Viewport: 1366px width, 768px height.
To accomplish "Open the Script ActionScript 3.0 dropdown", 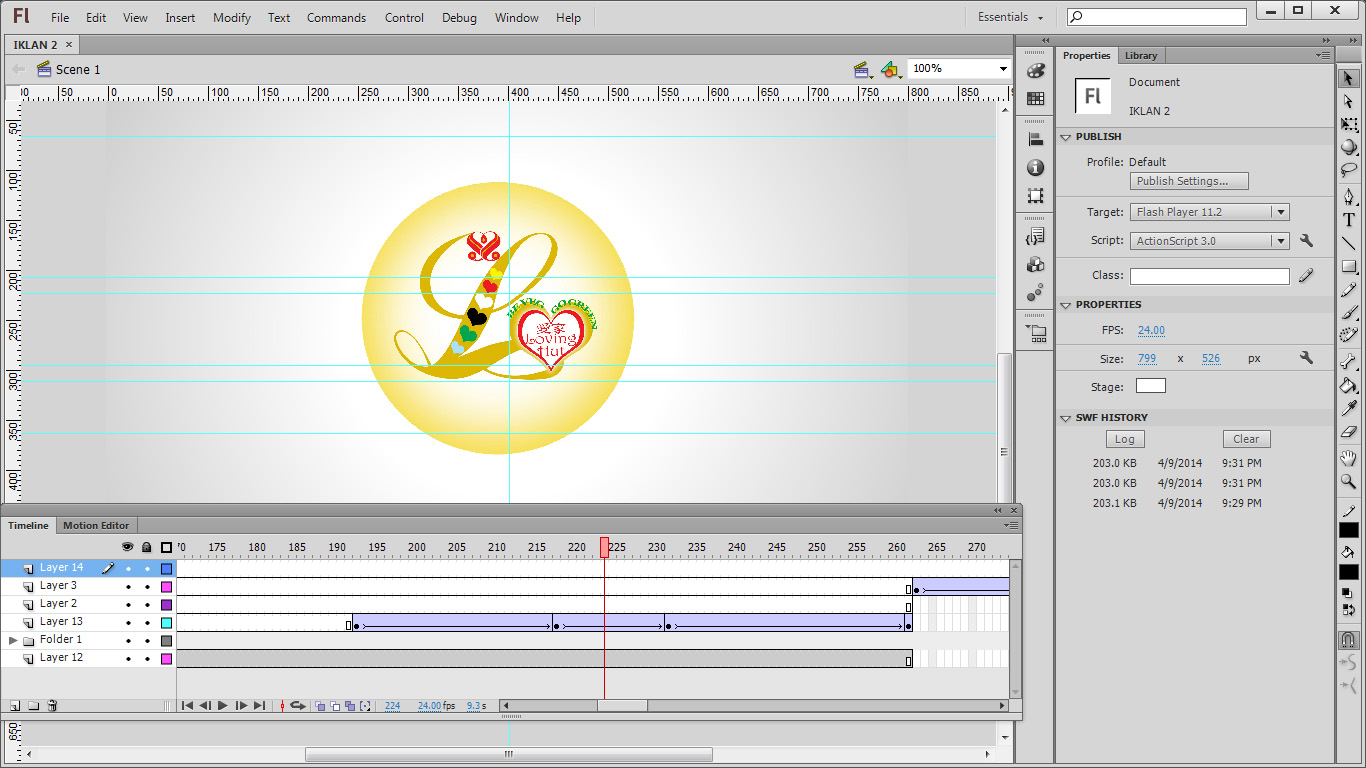I will [1210, 241].
